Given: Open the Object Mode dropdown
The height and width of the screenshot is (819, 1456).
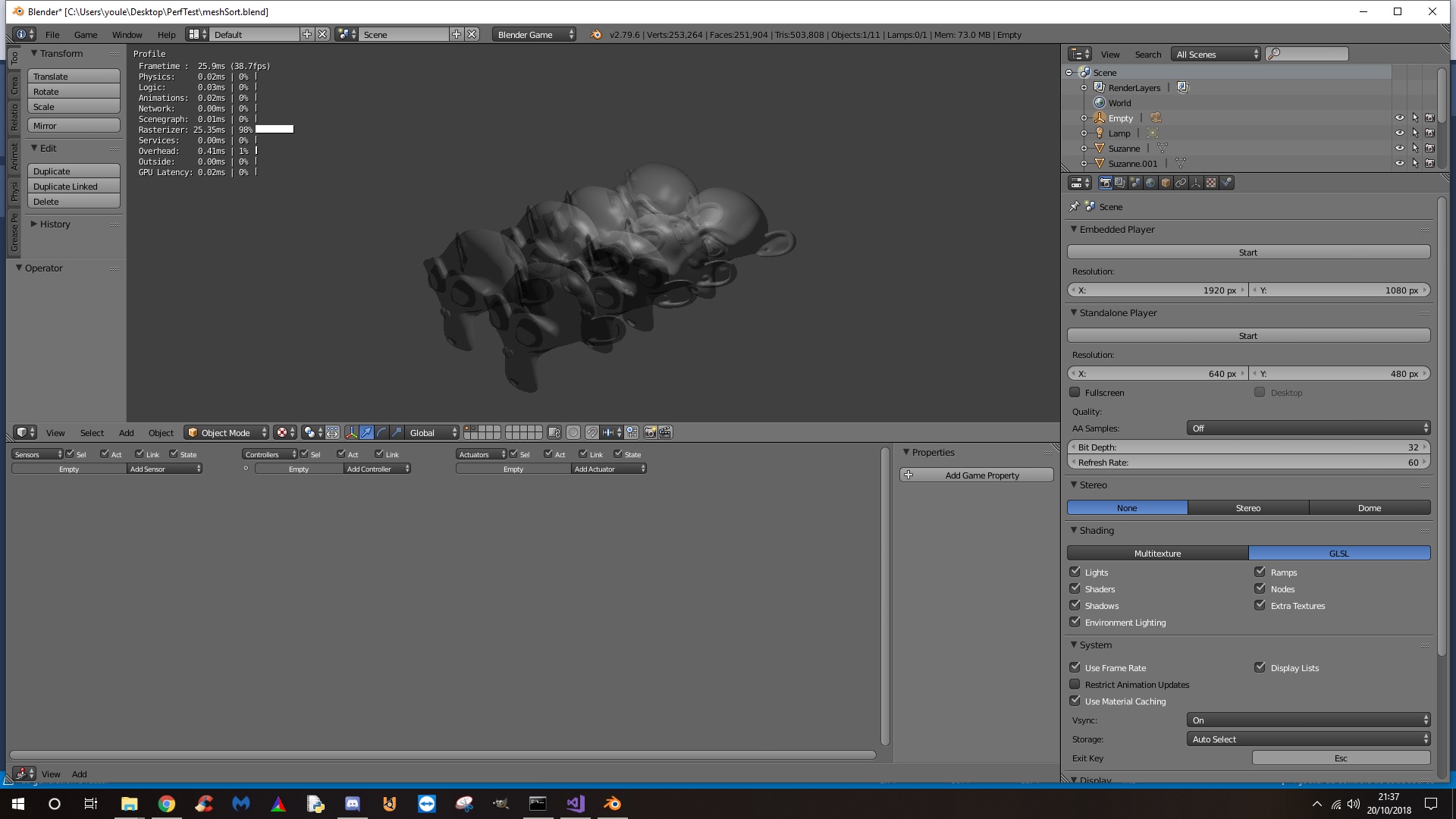Looking at the screenshot, I should [x=227, y=432].
